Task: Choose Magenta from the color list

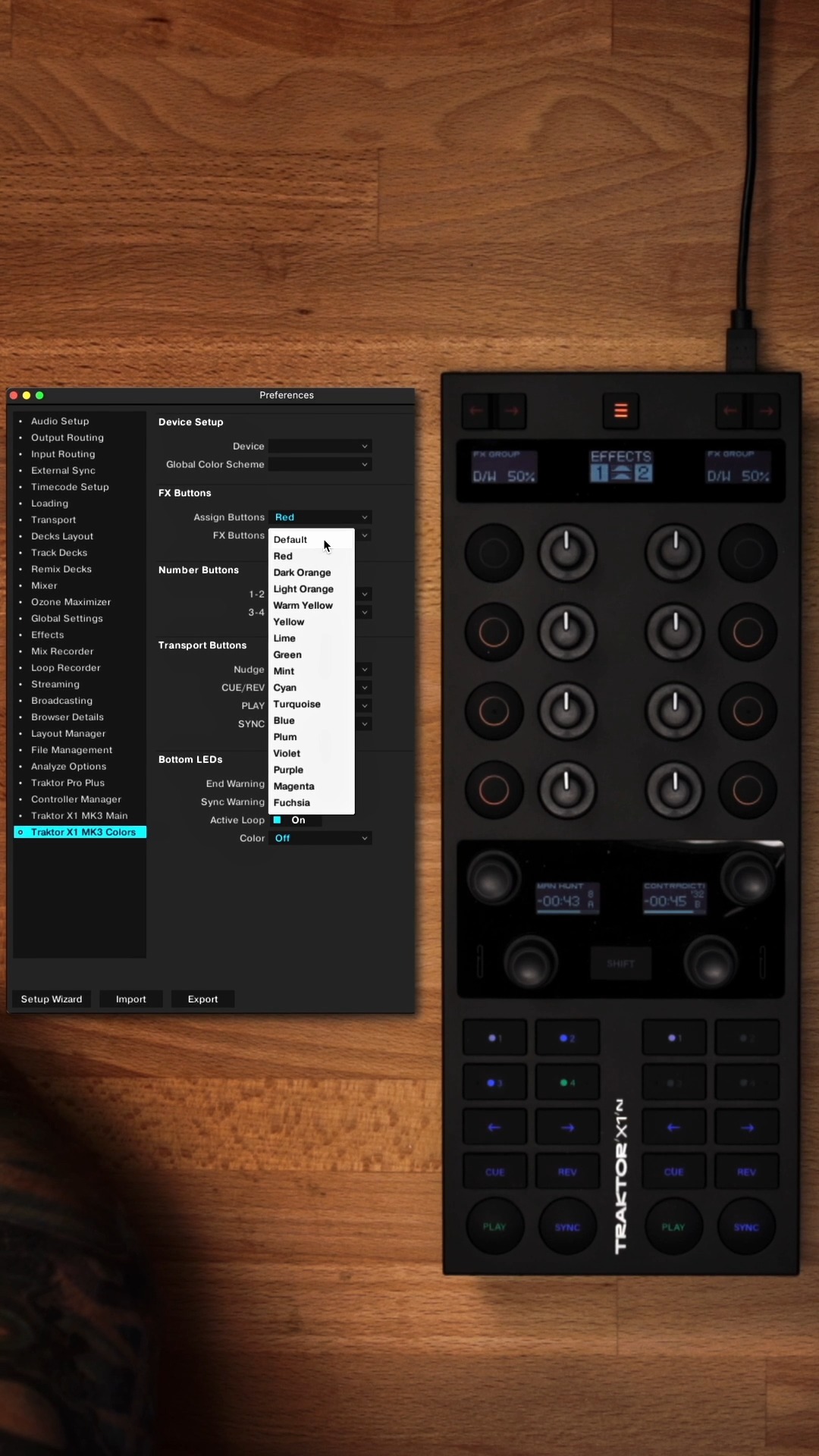Action: 312,786
